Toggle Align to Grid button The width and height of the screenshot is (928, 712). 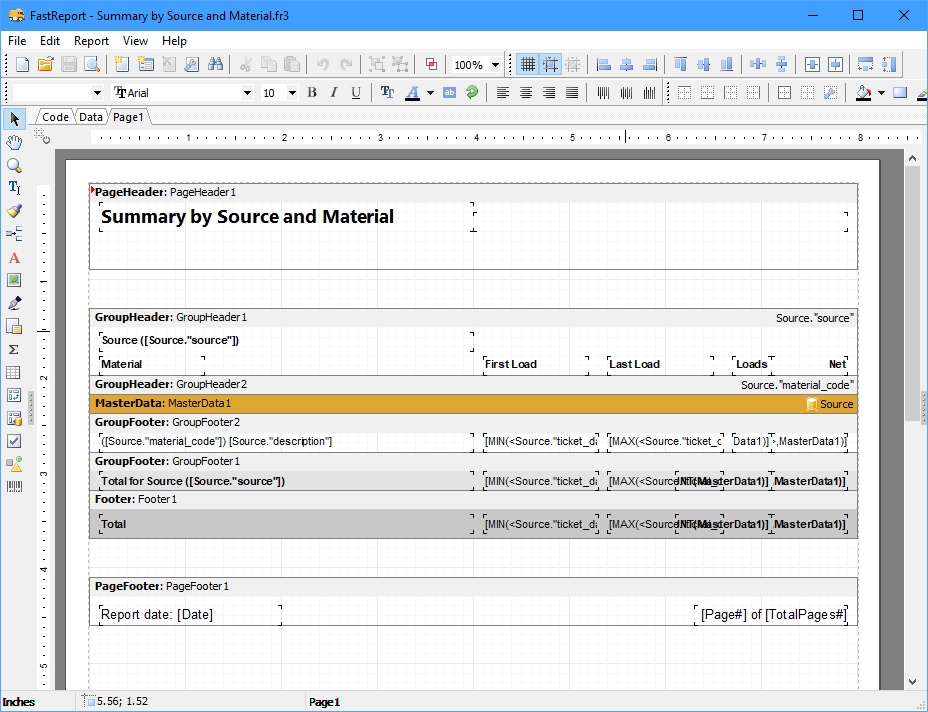coord(550,65)
